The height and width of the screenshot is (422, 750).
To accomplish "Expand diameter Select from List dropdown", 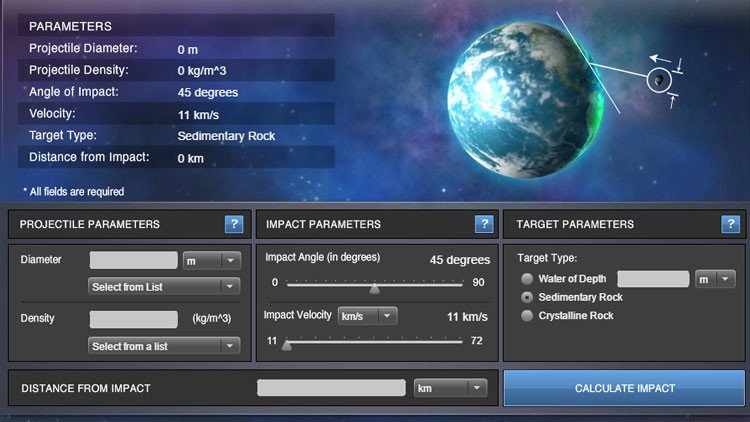I will tap(164, 287).
